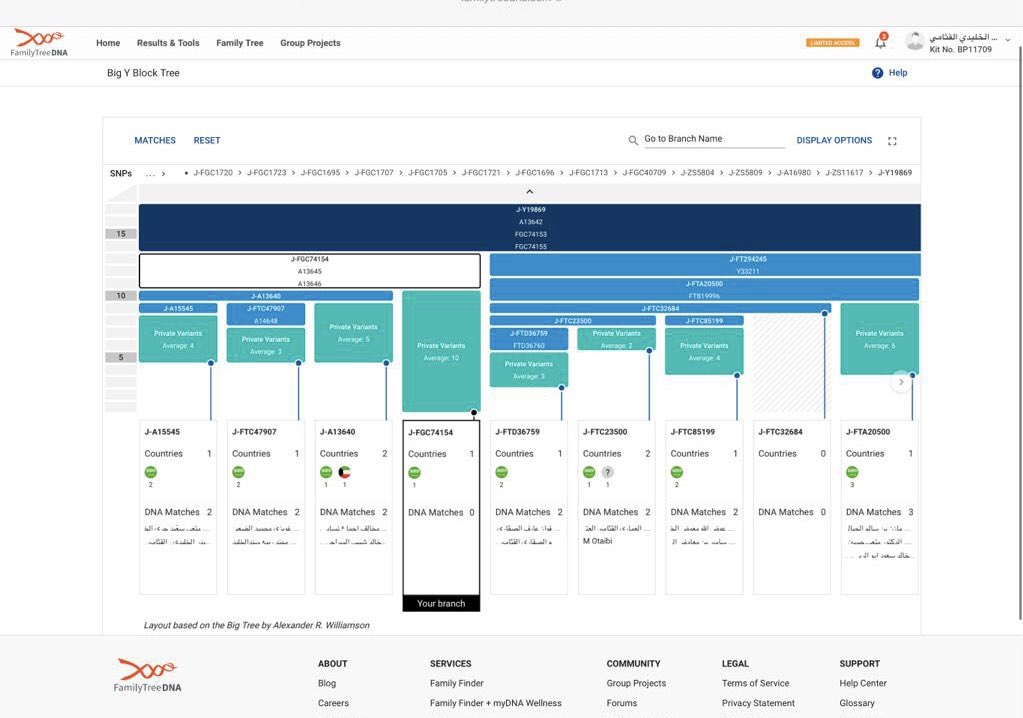Click the 5 scale marker

(121, 357)
